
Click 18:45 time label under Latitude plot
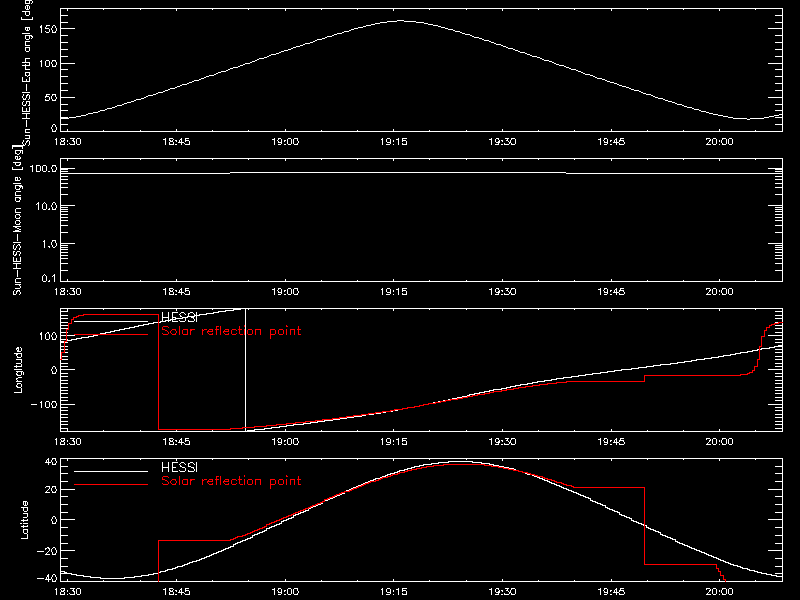coord(176,591)
